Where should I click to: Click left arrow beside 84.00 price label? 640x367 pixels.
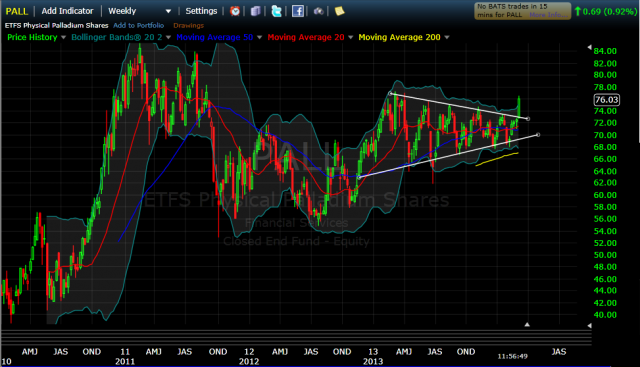tap(589, 48)
